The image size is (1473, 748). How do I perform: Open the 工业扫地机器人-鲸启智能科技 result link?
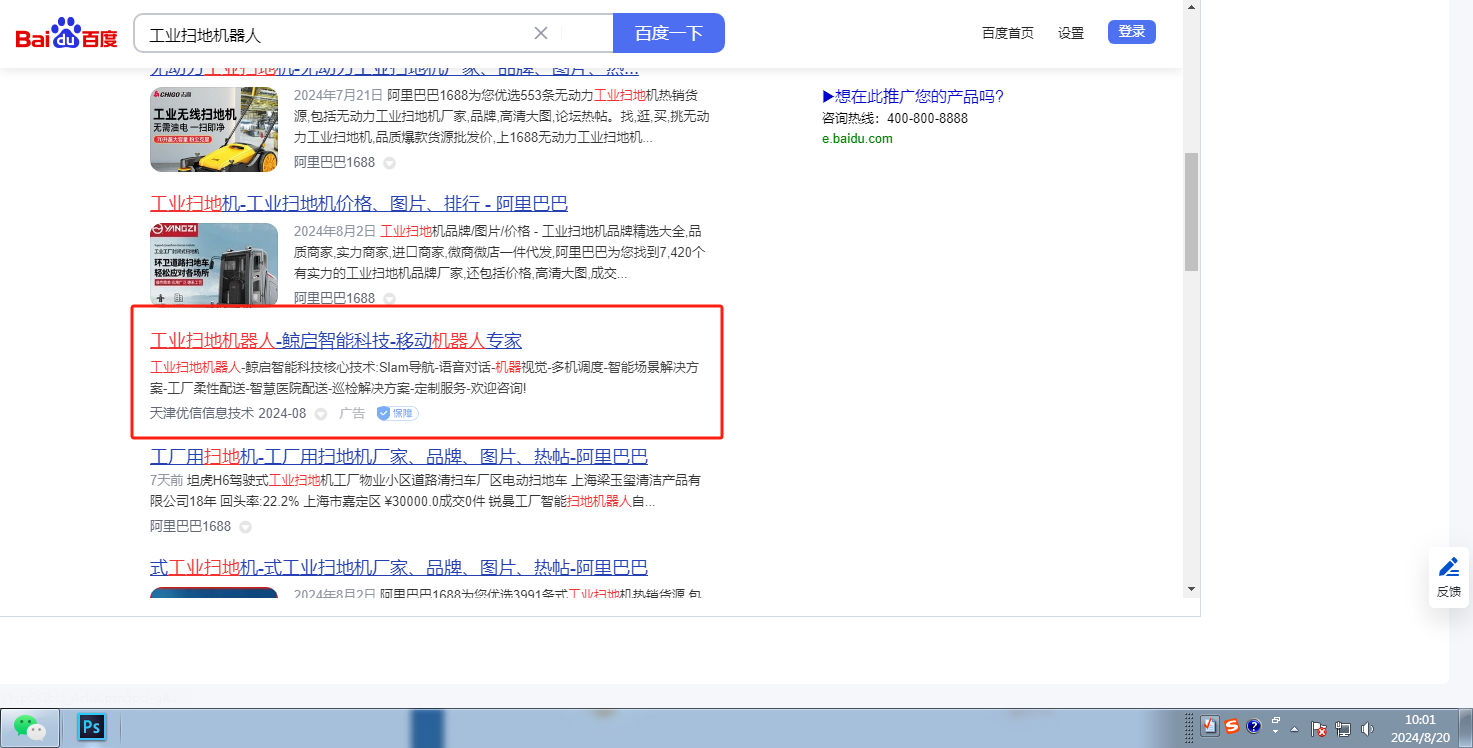coord(336,340)
